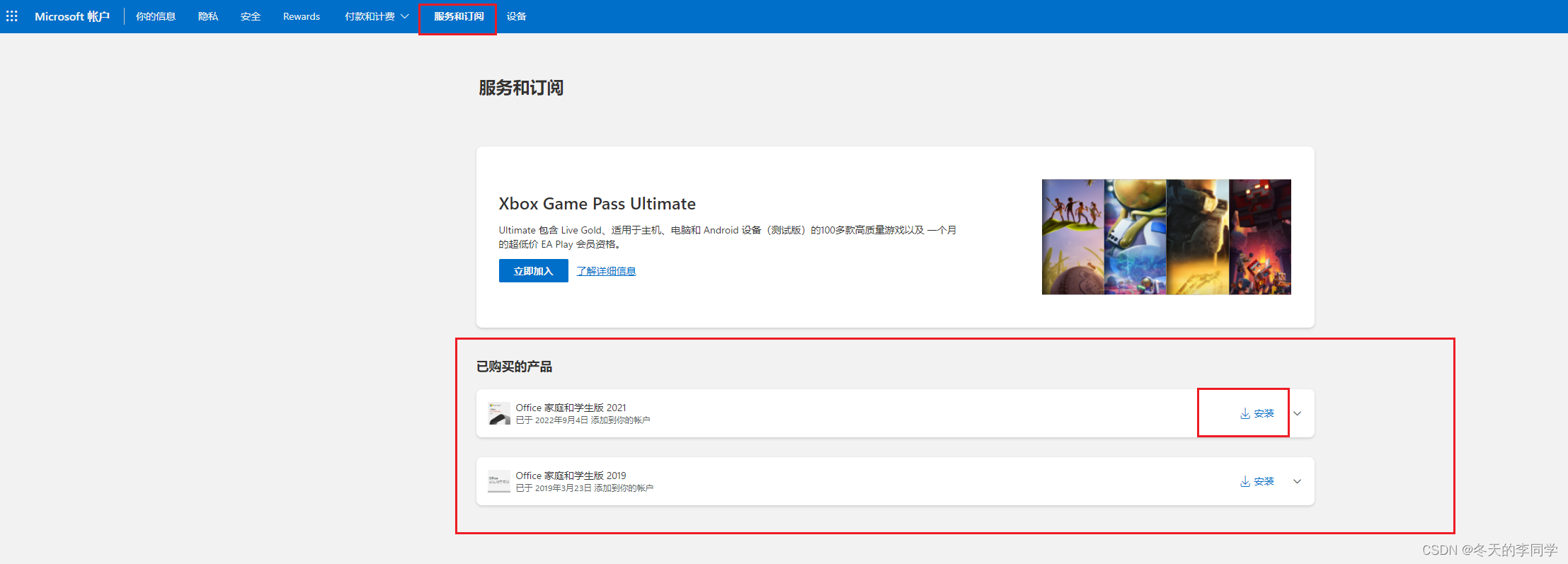The width and height of the screenshot is (1568, 564).
Task: Install Office 家庭和学生版 2021
Action: tap(1257, 413)
